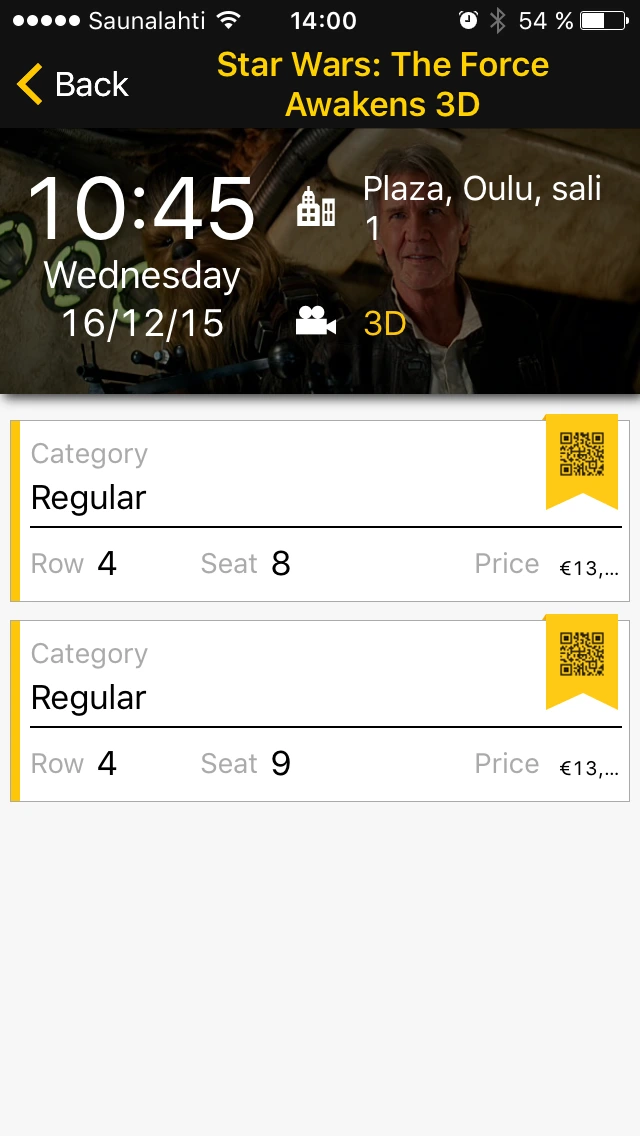Tap the cinema building icon
Viewport: 640px width, 1136px height.
click(316, 206)
